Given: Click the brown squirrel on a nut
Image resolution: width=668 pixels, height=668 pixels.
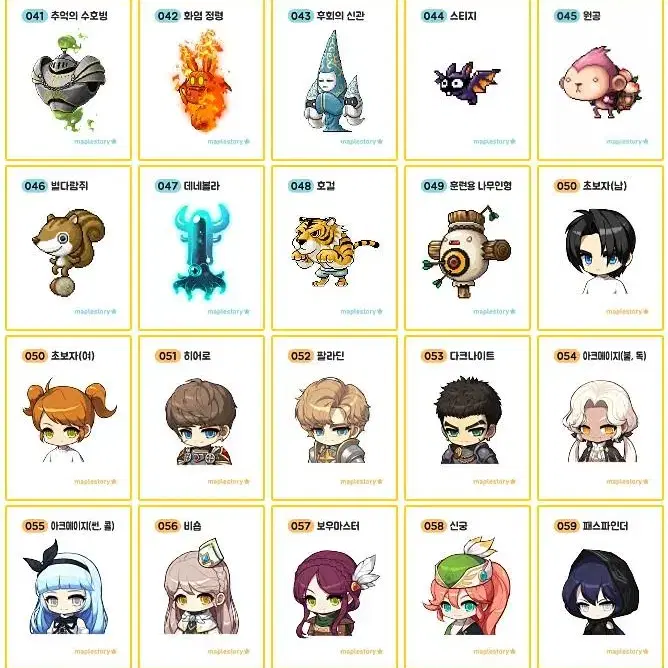Looking at the screenshot, I should [x=69, y=251].
